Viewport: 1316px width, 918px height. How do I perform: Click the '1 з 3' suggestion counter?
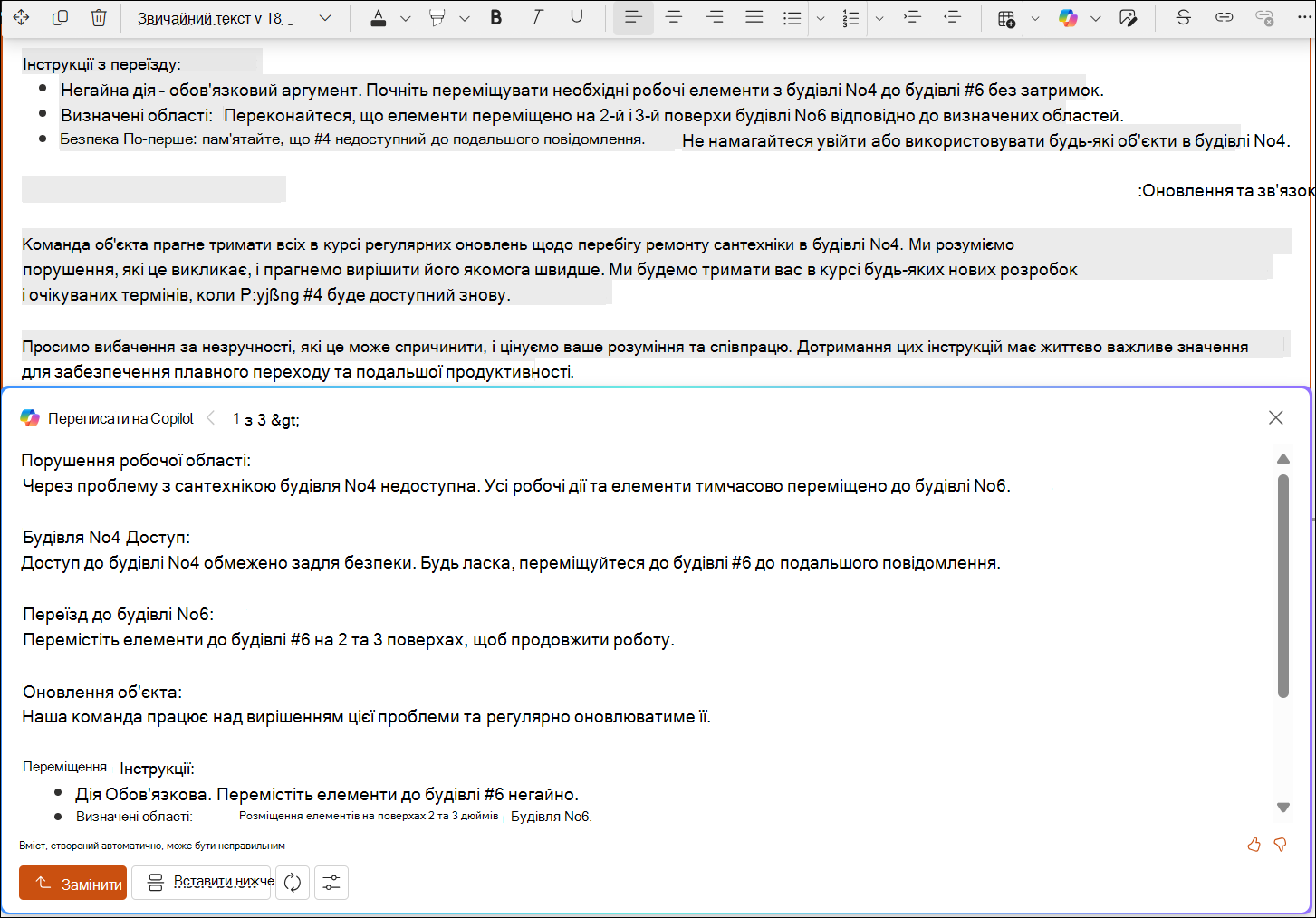point(249,419)
